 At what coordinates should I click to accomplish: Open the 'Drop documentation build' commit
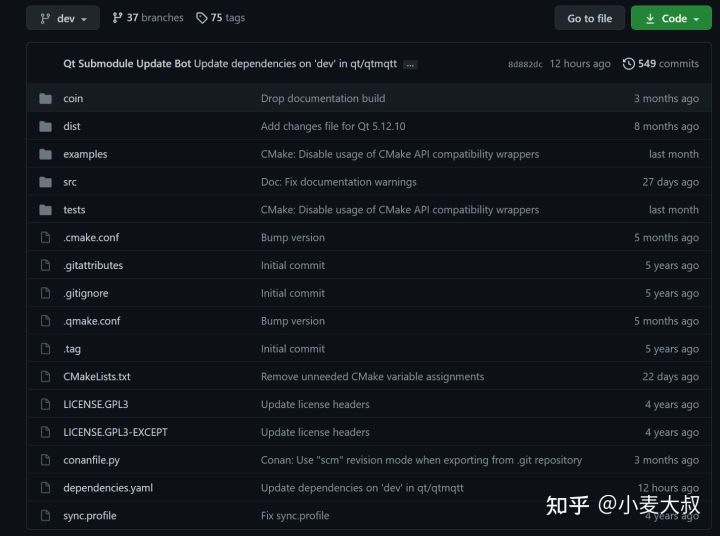[x=323, y=98]
